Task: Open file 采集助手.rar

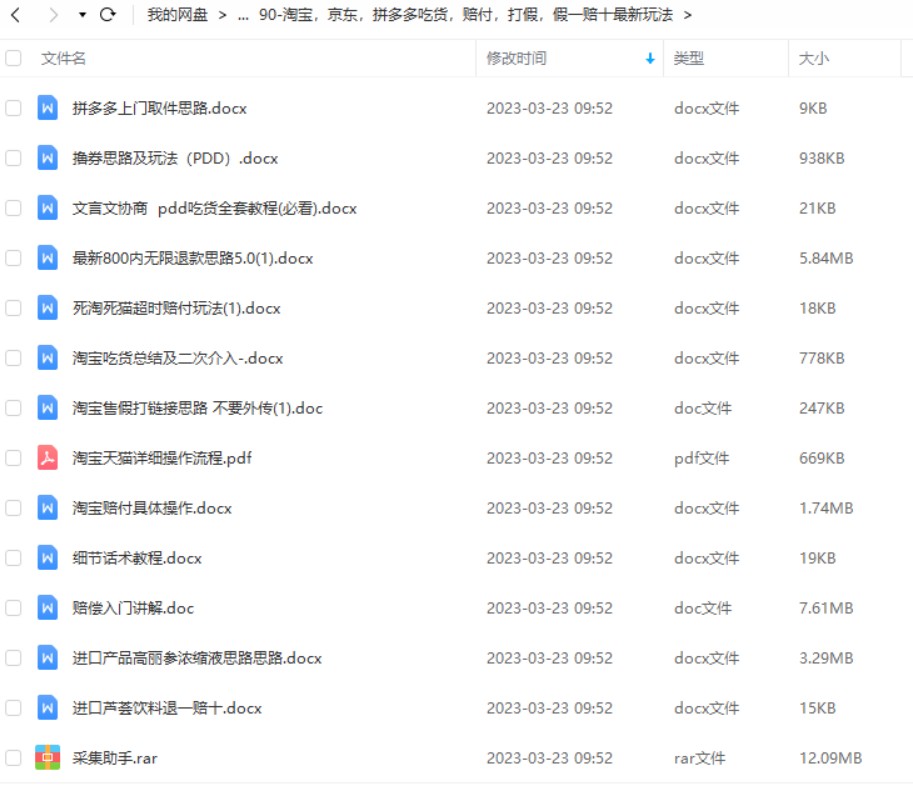Action: pyautogui.click(x=115, y=758)
